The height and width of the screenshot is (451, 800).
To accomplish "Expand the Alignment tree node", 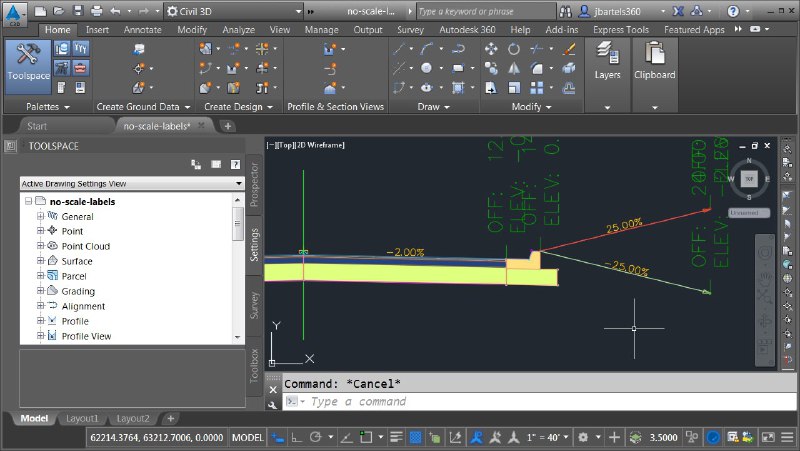I will pos(40,306).
